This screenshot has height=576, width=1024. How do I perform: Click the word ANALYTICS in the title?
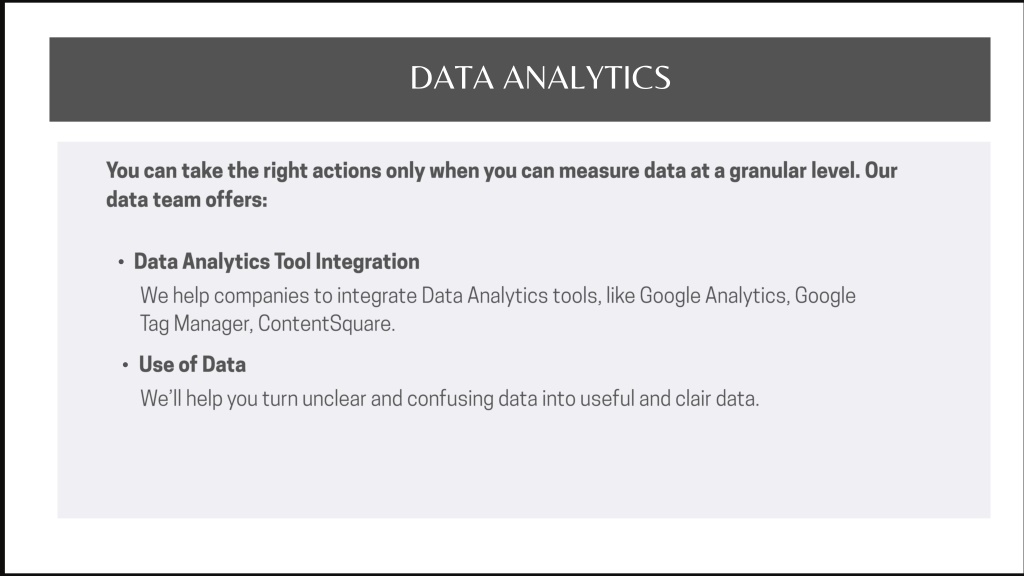coord(586,78)
